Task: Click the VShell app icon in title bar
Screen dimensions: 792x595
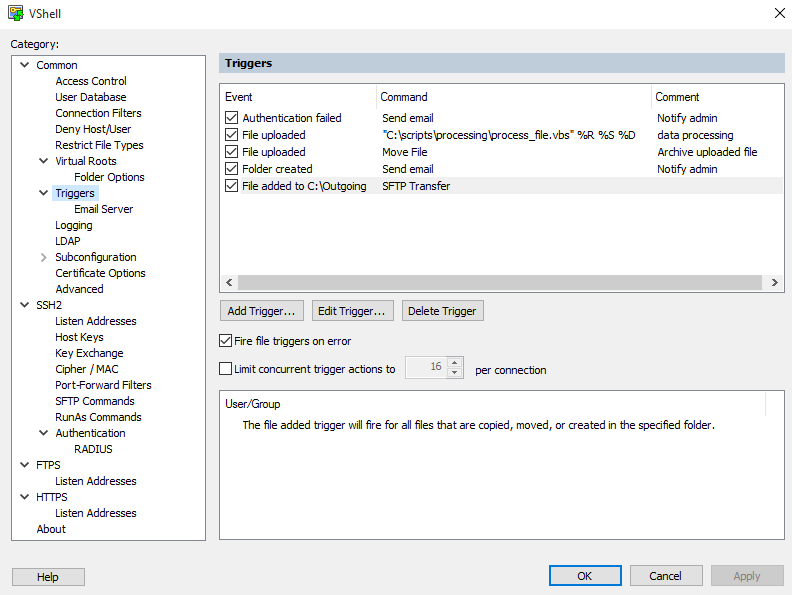Action: click(16, 13)
